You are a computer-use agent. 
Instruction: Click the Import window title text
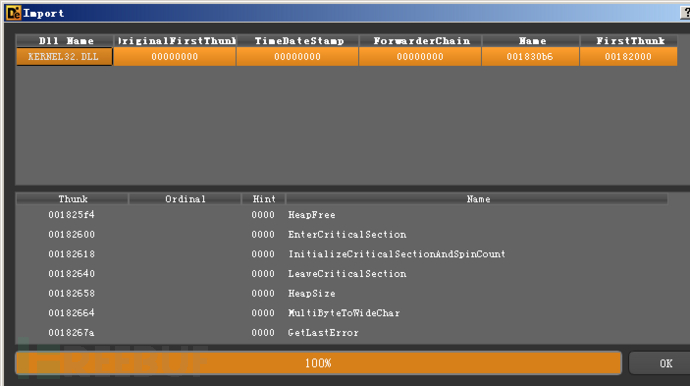coord(44,14)
